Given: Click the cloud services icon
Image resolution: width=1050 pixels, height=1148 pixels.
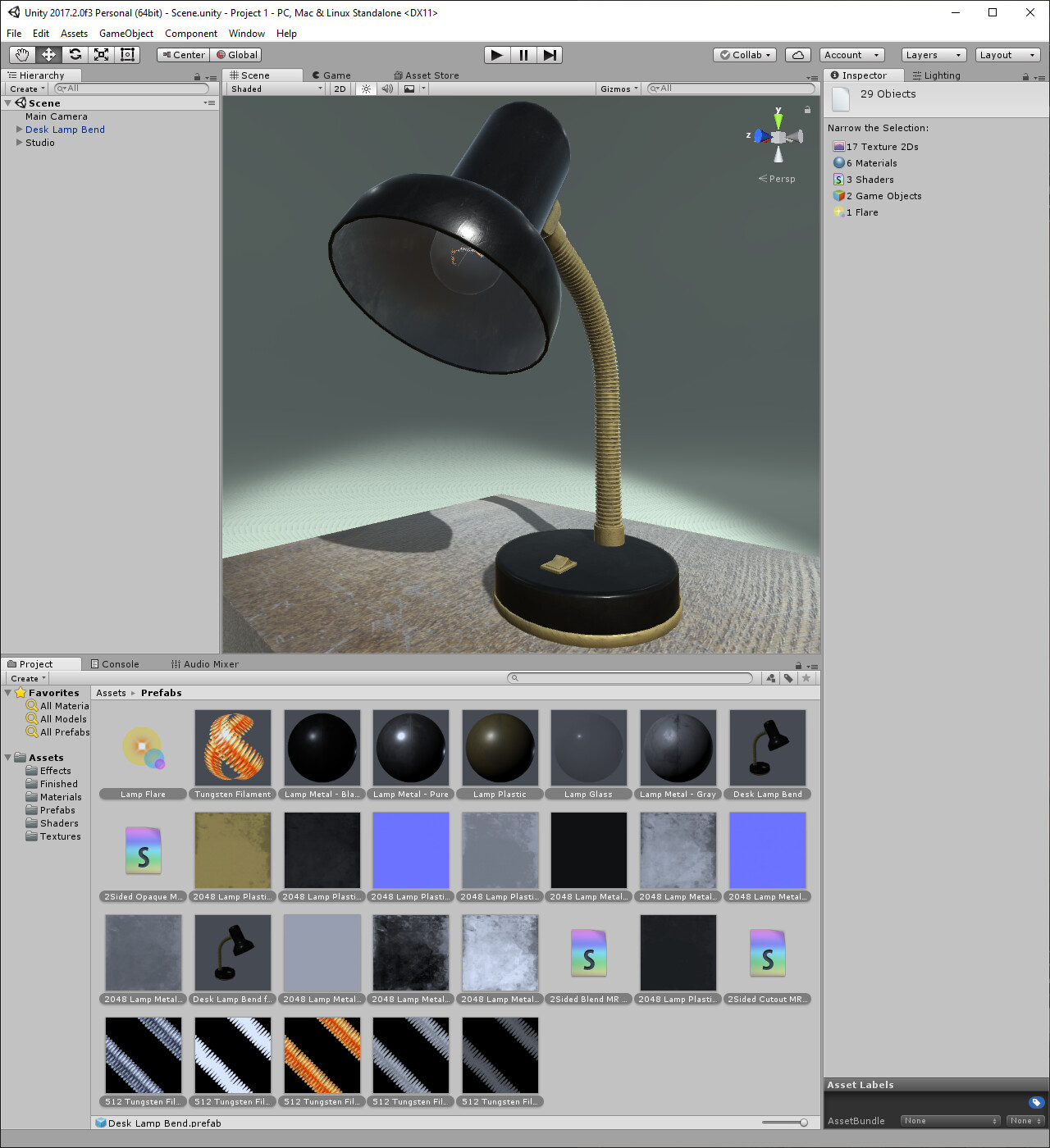Looking at the screenshot, I should point(797,54).
